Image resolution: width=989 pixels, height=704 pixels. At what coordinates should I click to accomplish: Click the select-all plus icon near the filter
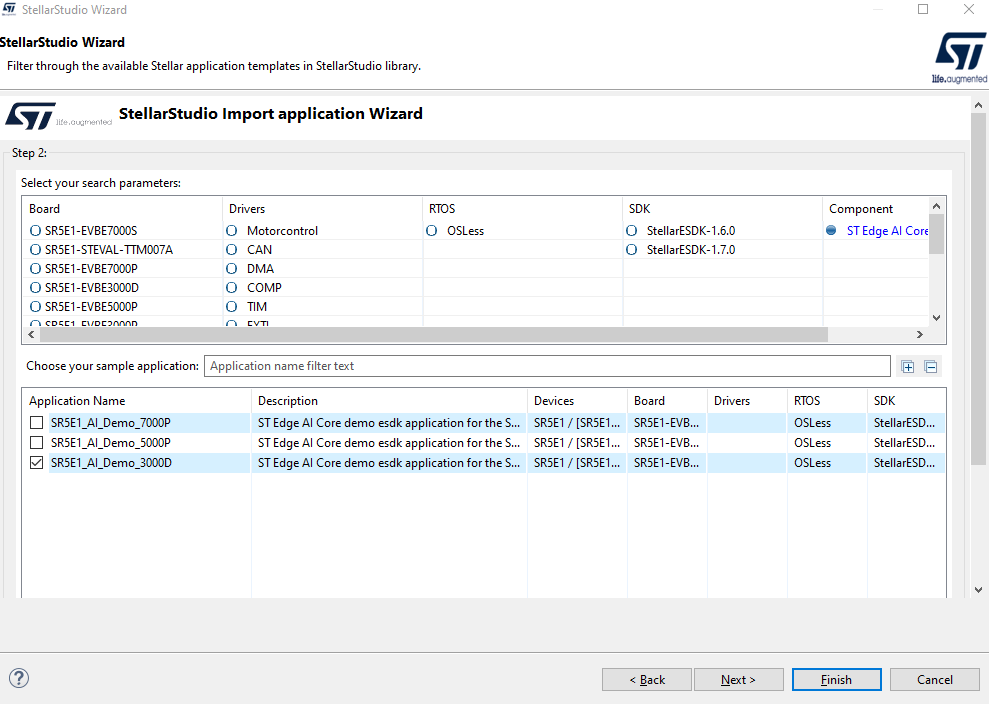point(907,366)
